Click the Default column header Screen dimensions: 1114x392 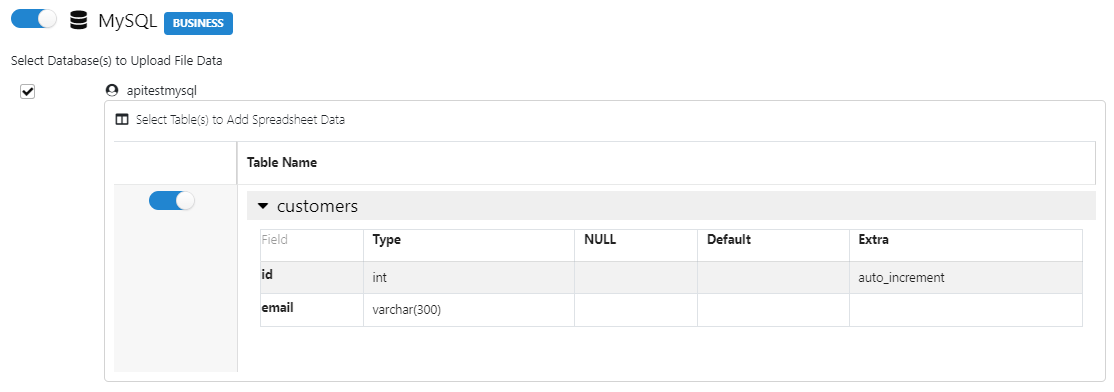[x=729, y=240]
